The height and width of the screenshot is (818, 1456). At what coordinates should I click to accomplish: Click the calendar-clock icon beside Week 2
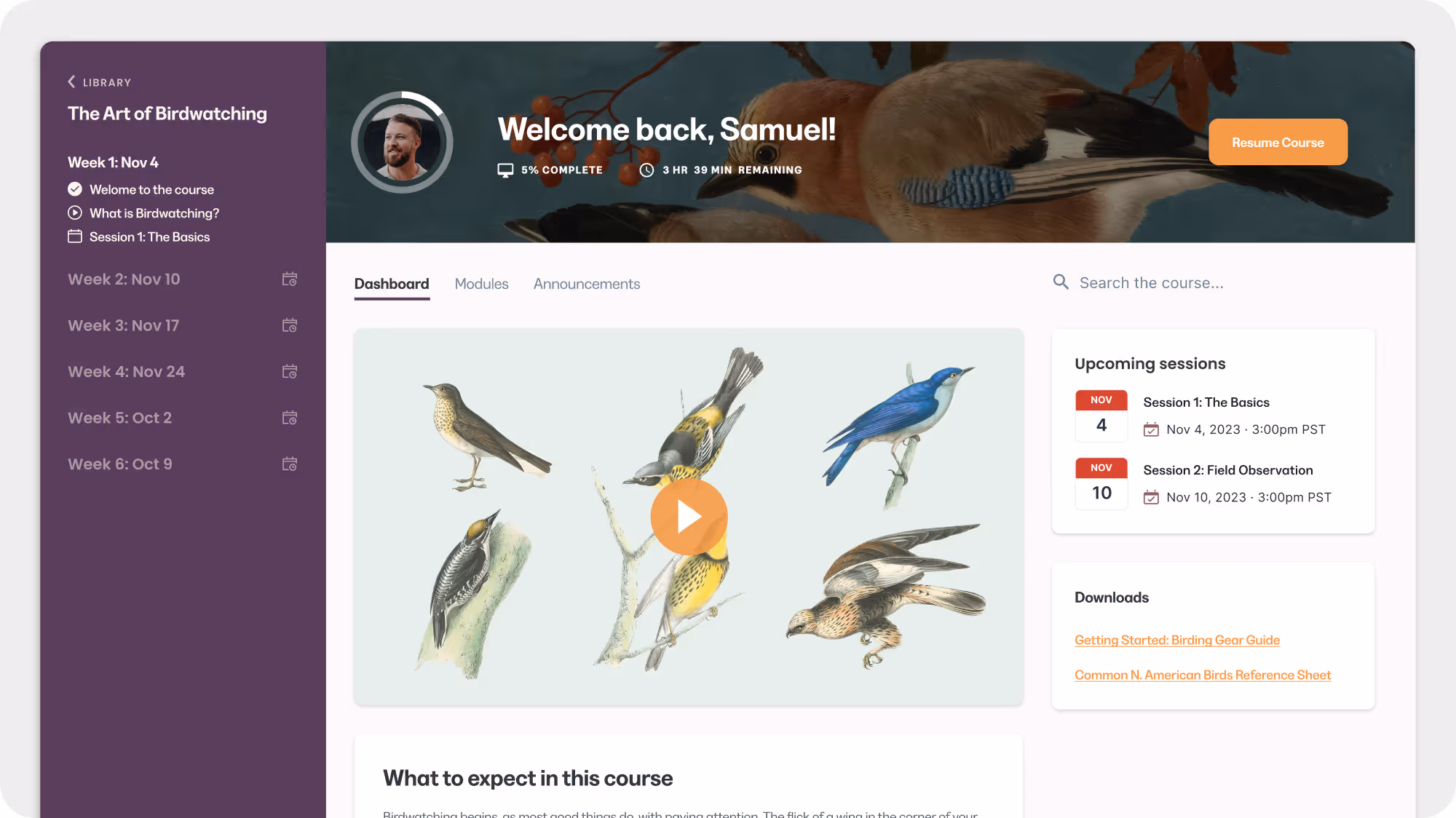pos(290,279)
